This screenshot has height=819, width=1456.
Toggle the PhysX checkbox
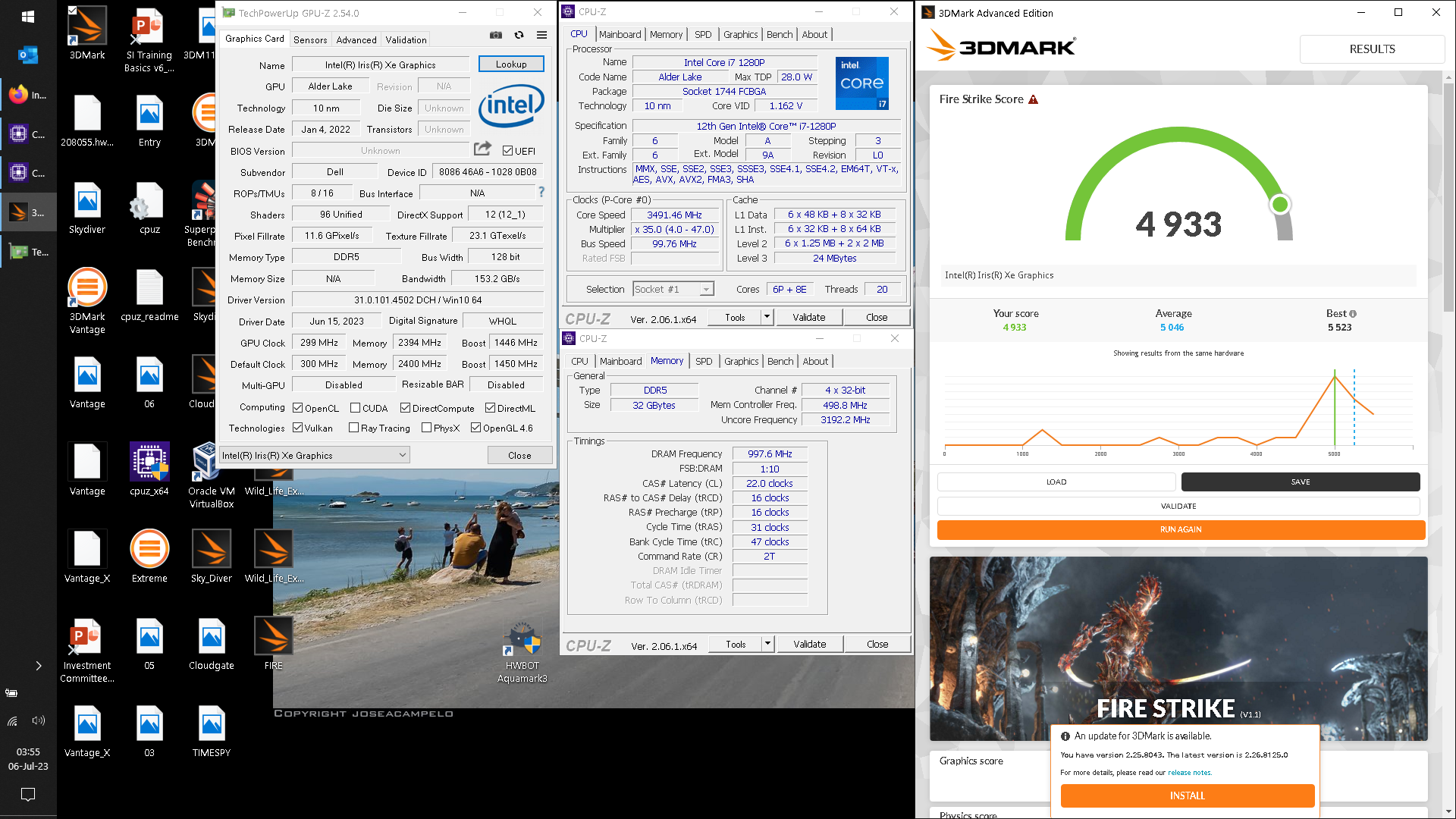(426, 428)
